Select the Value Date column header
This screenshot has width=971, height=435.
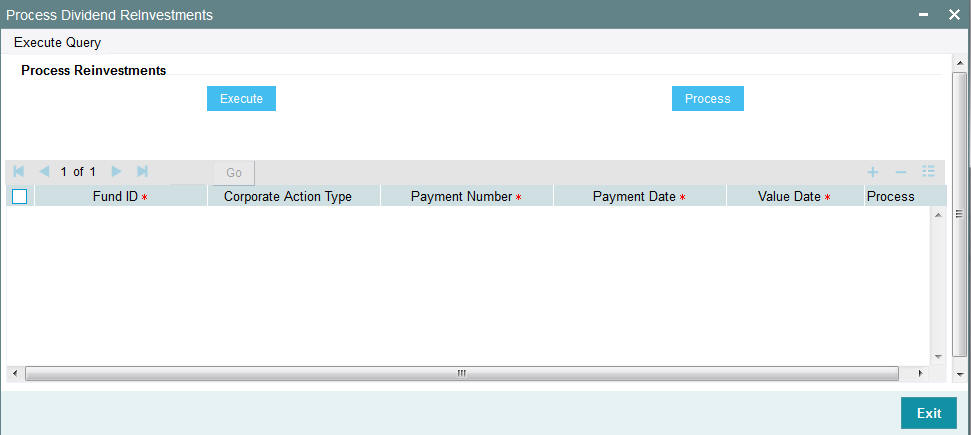(x=795, y=196)
